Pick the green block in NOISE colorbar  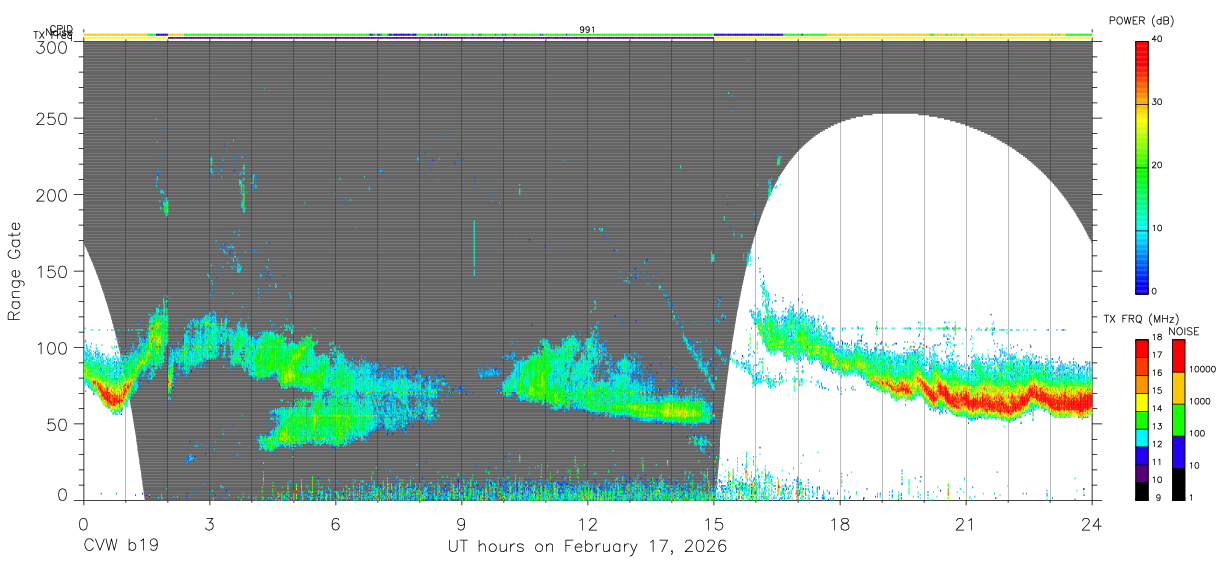1177,419
